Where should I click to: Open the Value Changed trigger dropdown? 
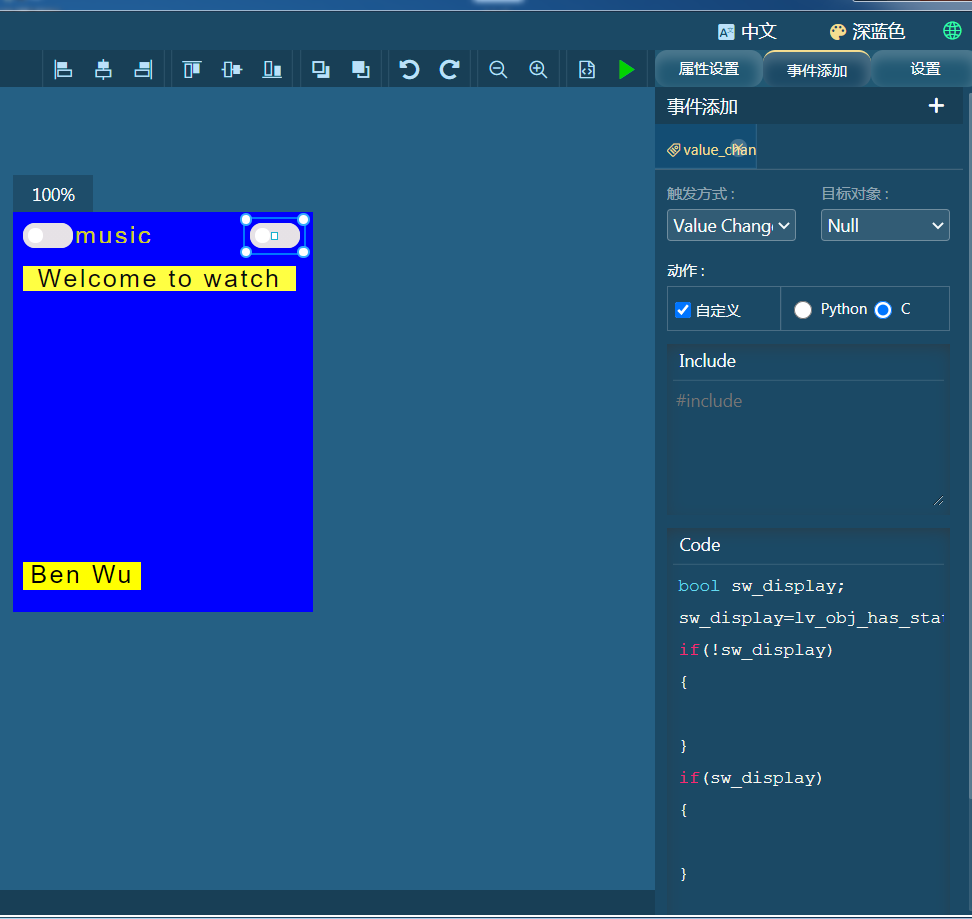coord(731,226)
